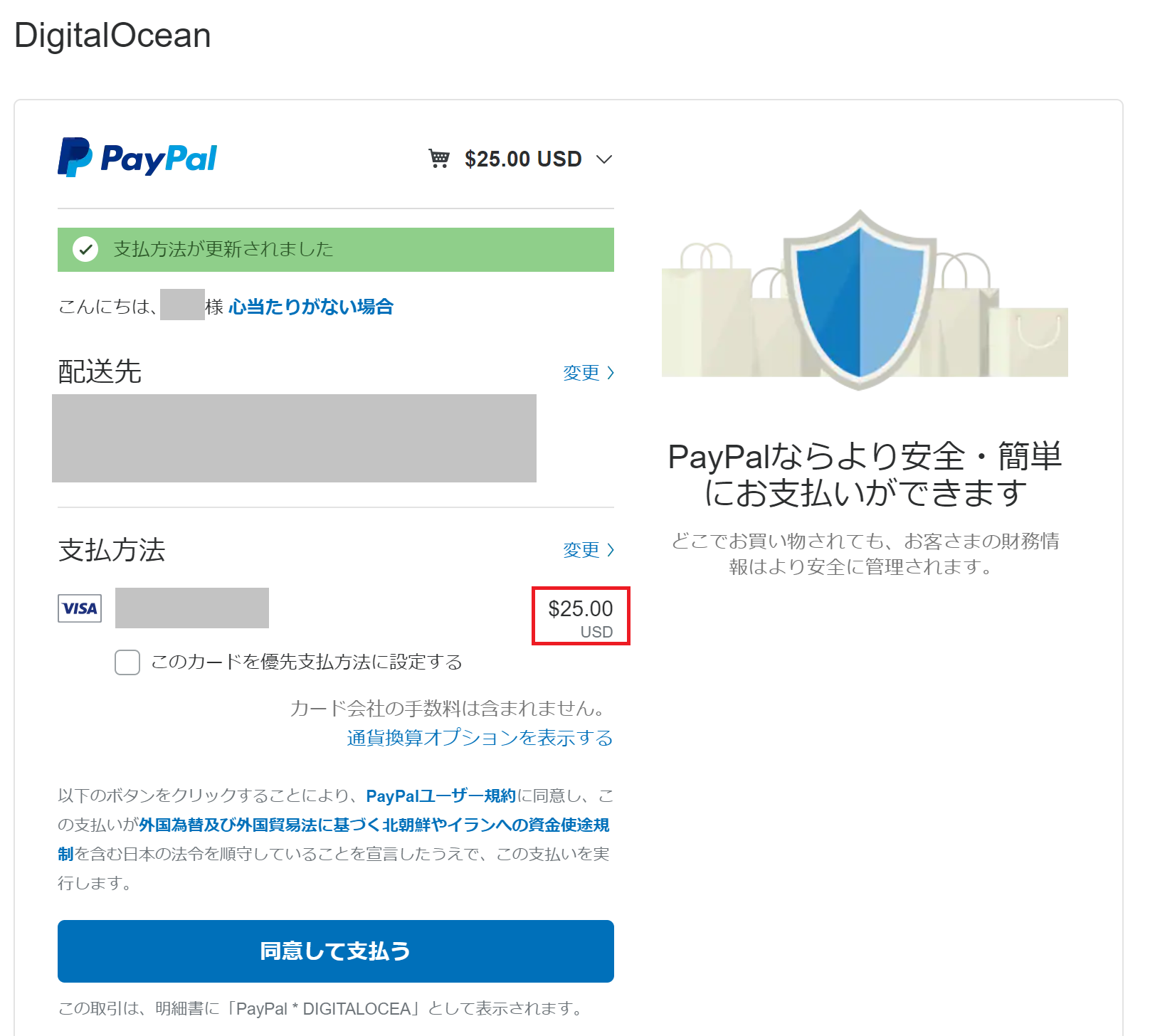Viewport: 1150px width, 1036px height.
Task: Click the green success checkmark icon
Action: pyautogui.click(x=85, y=249)
